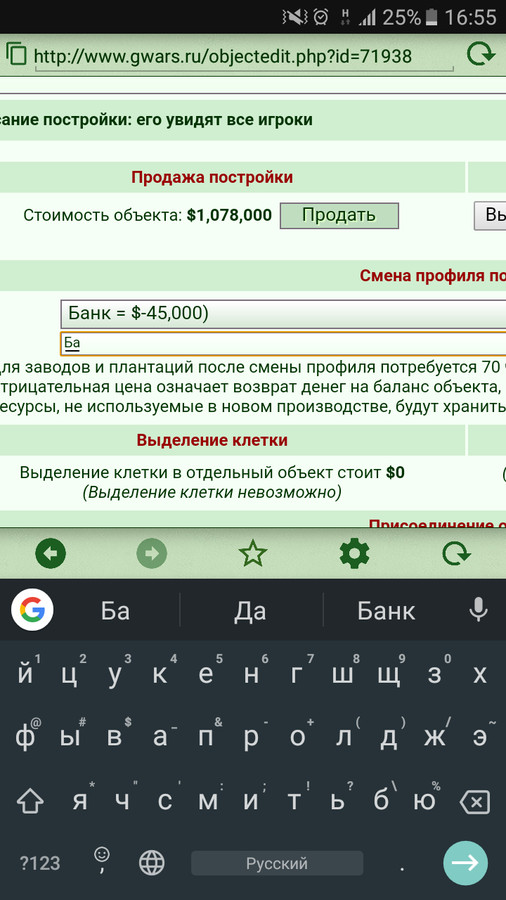Focus the filter field containing Ба

point(283,343)
